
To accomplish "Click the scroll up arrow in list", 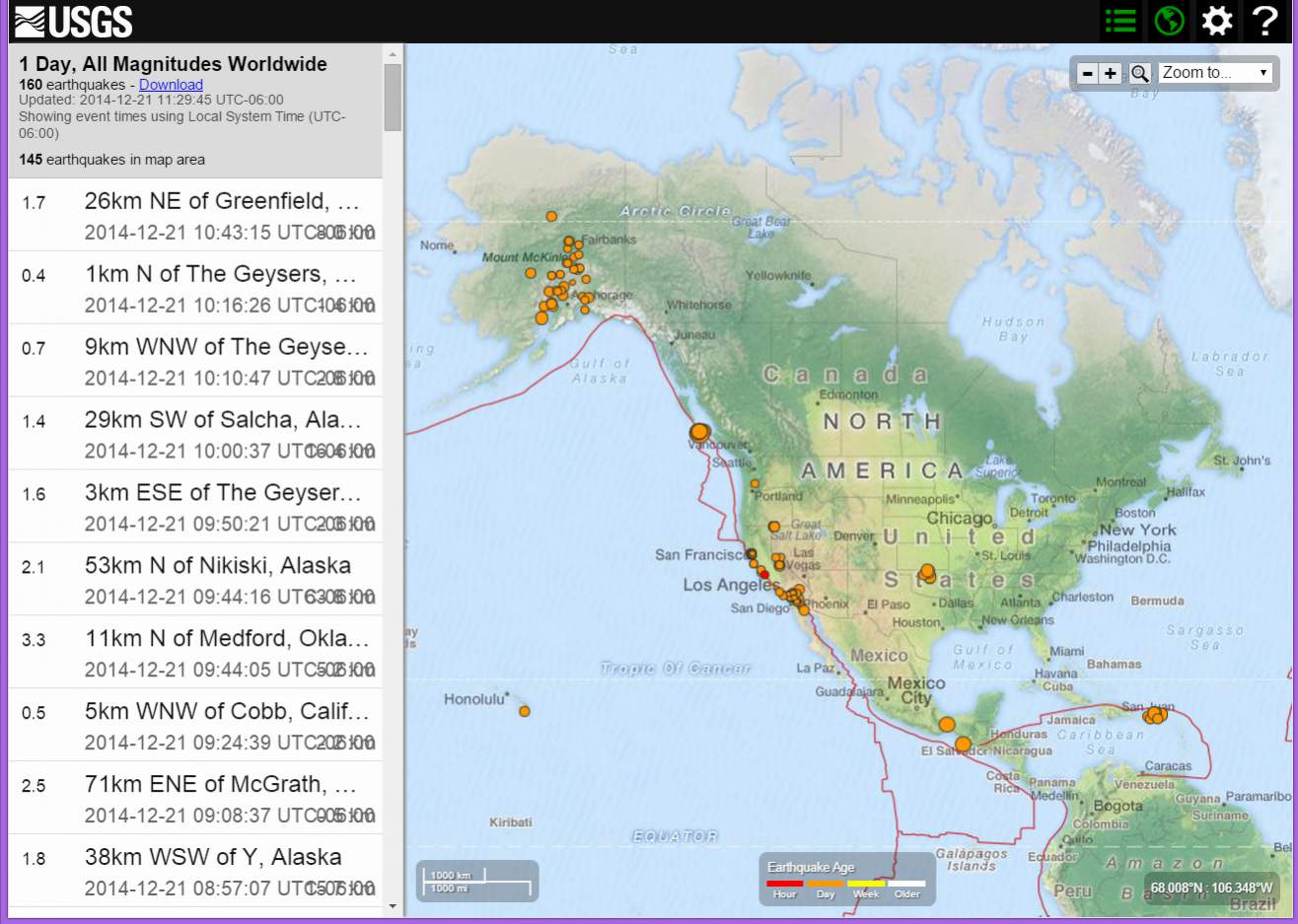I will (393, 54).
